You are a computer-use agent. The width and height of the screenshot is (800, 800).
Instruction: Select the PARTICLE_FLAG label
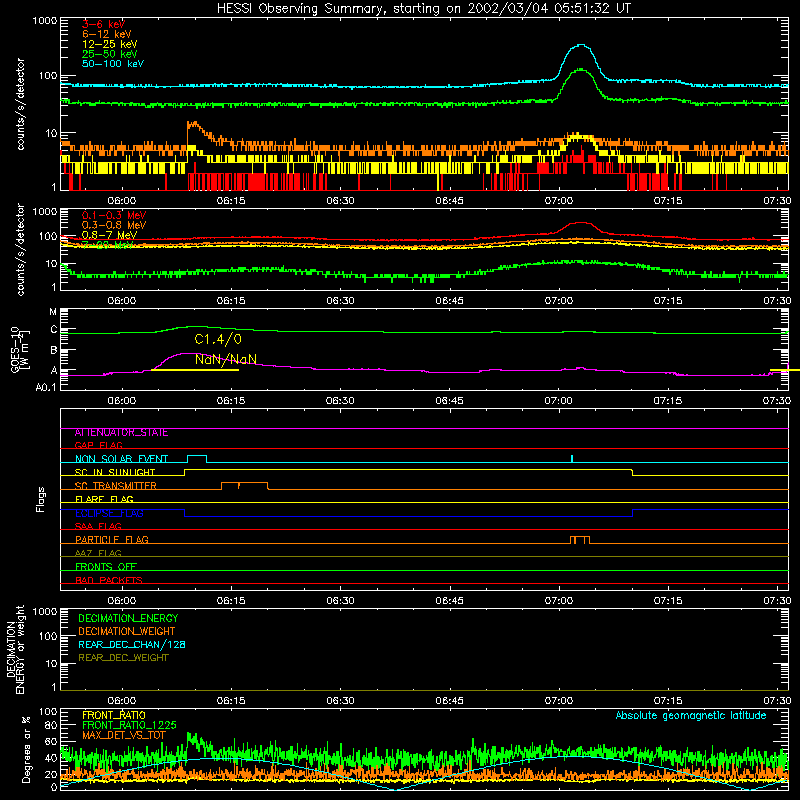point(112,540)
